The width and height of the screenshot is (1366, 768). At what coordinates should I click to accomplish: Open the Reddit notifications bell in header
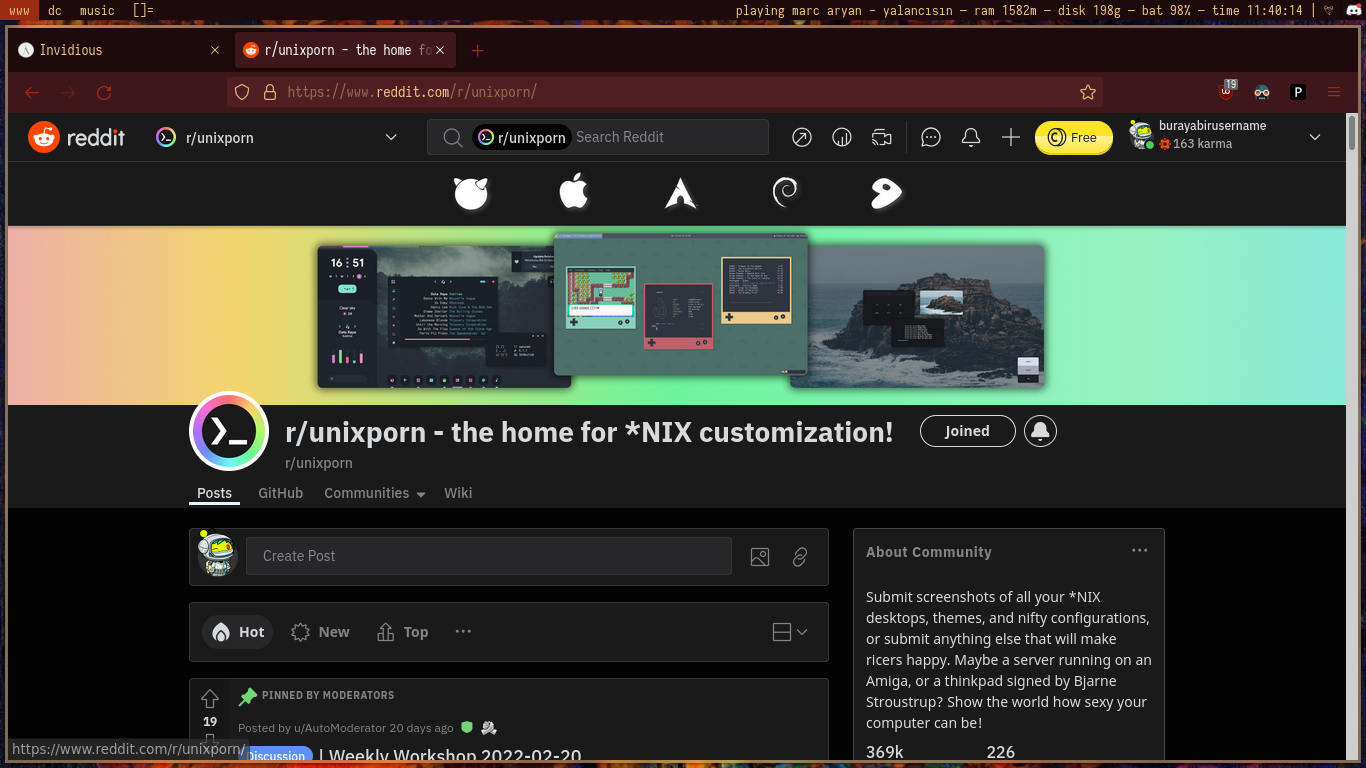pos(971,137)
